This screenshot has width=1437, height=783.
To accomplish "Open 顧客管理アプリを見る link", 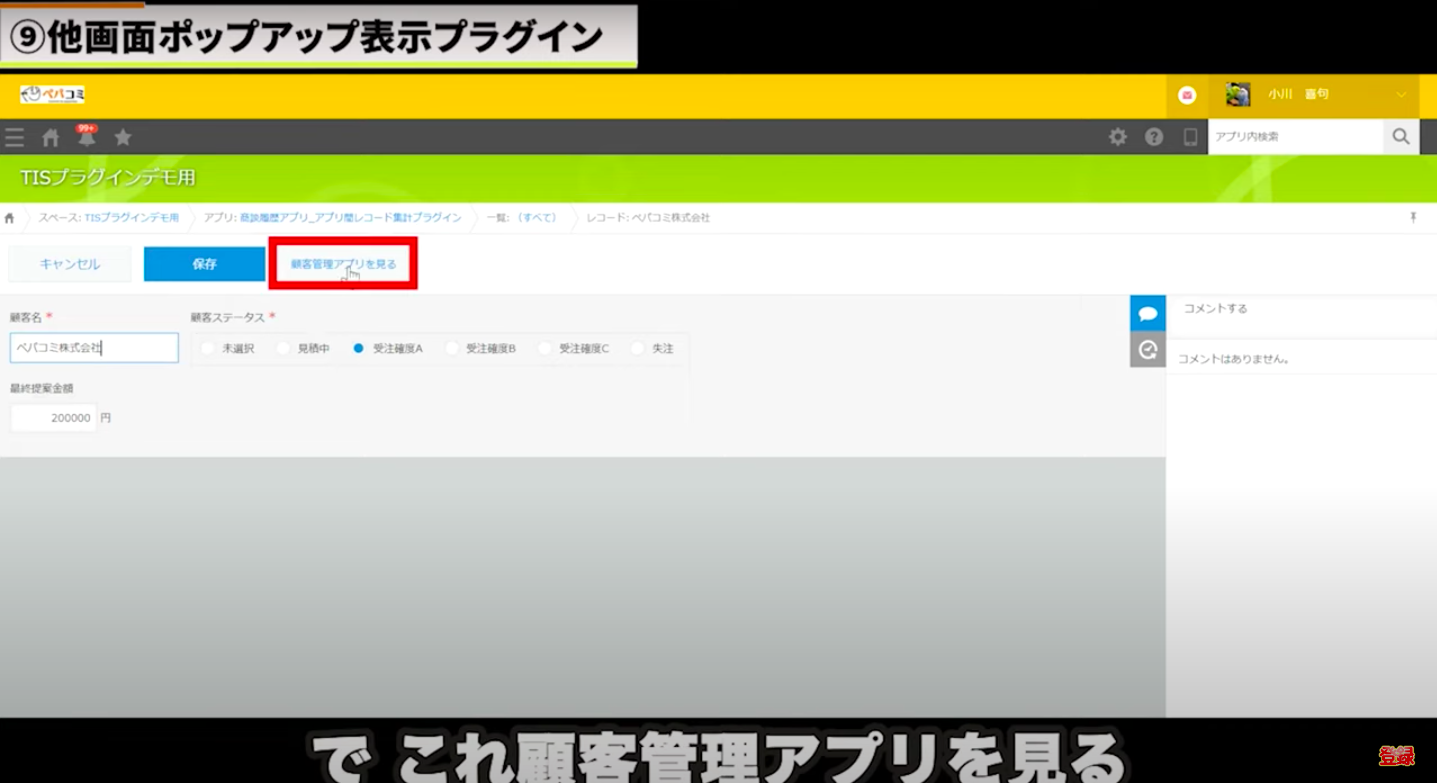I will coord(343,264).
